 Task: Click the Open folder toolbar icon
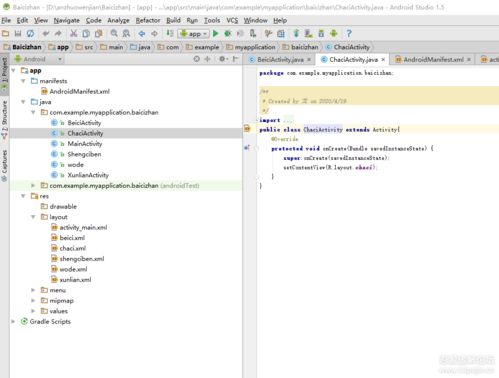(x=5, y=34)
